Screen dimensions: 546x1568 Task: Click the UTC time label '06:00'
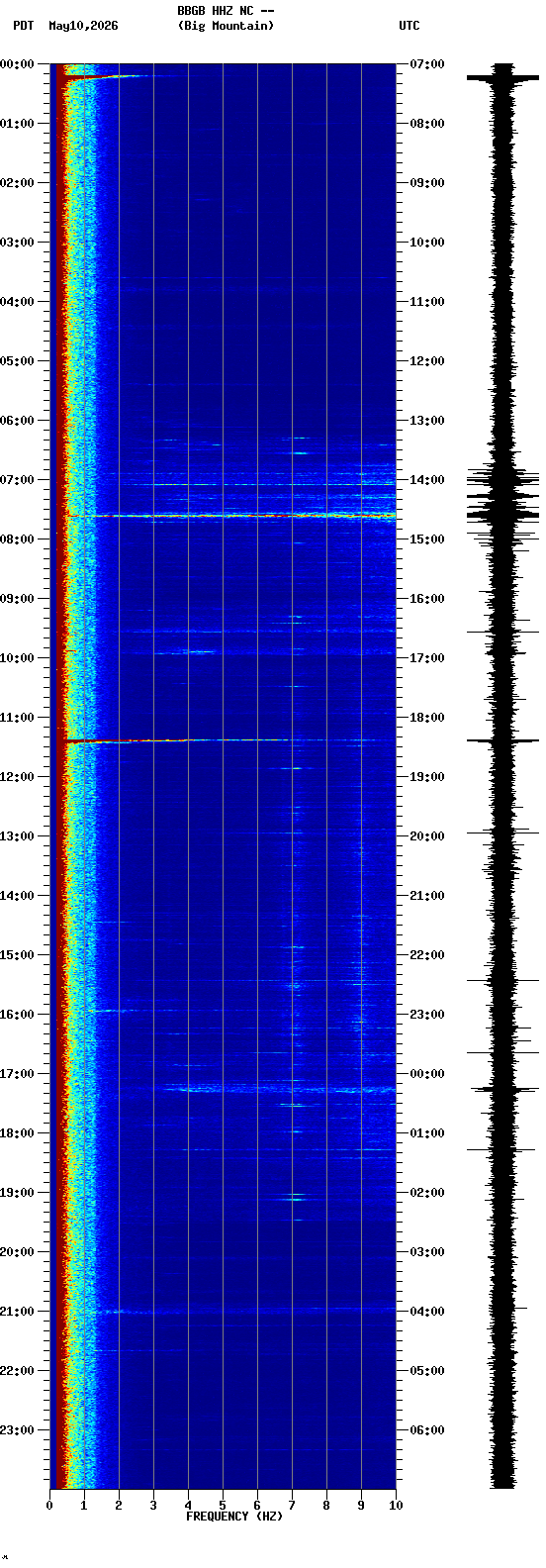pyautogui.click(x=427, y=1430)
